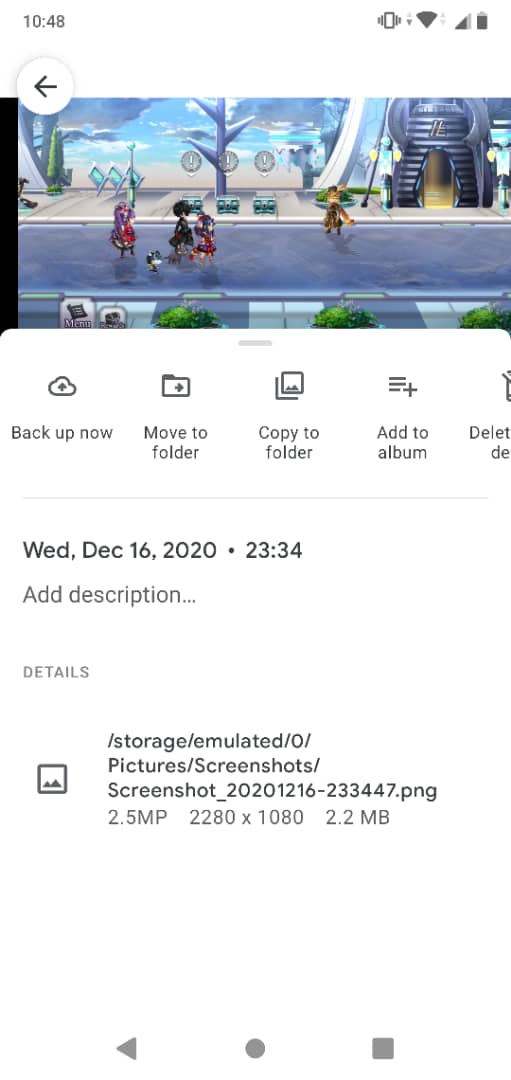Tap the battery status icon
511x1080 pixels.
[482, 21]
